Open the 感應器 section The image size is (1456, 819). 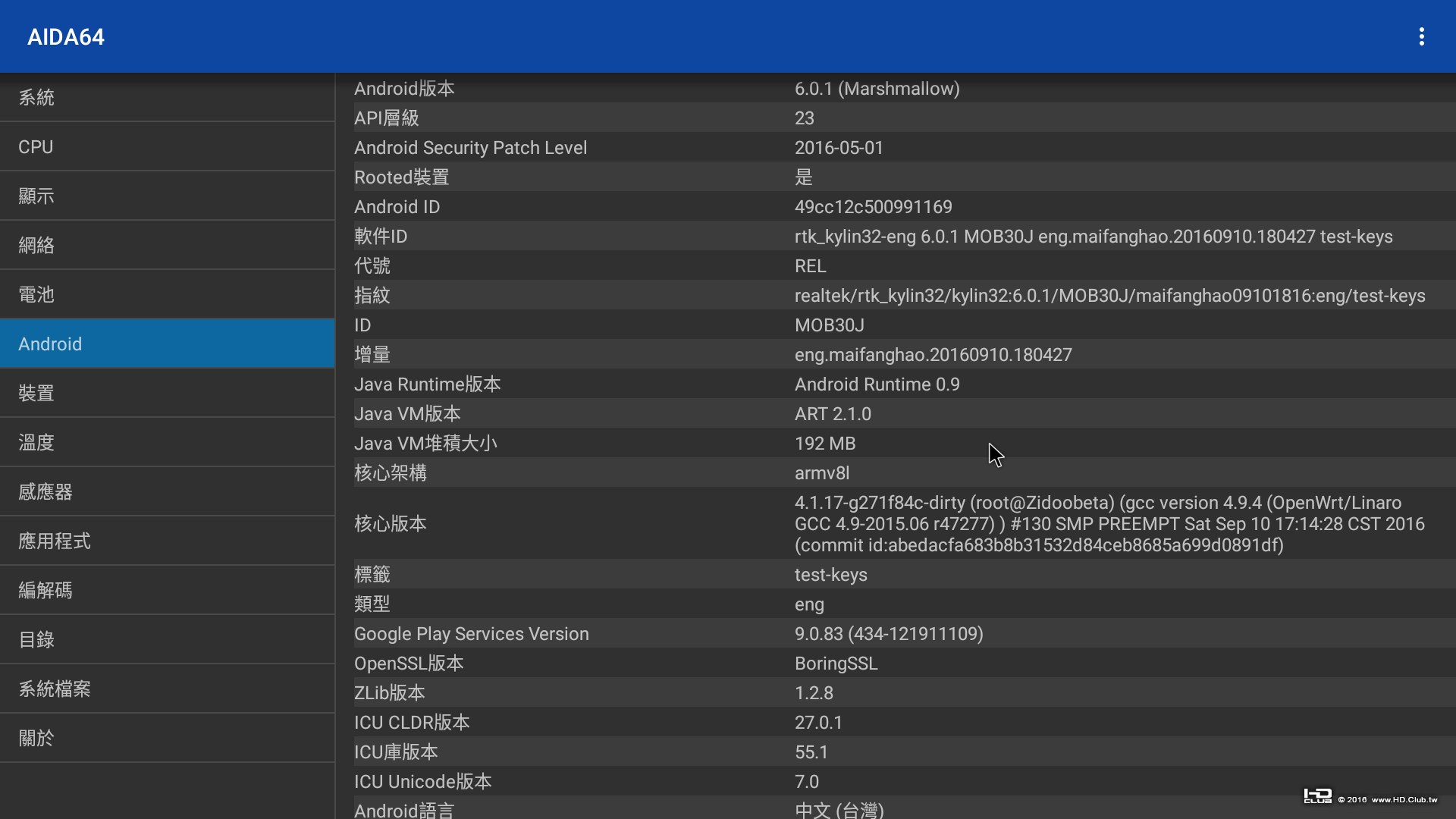(167, 491)
